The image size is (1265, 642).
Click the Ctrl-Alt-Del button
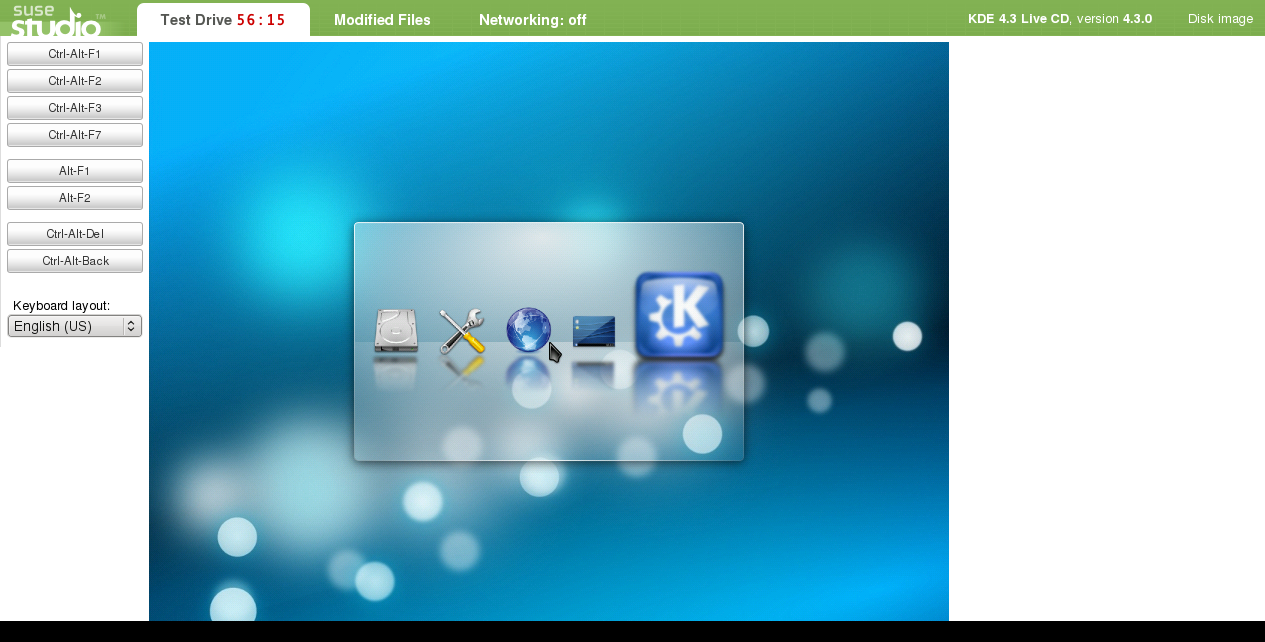point(75,234)
